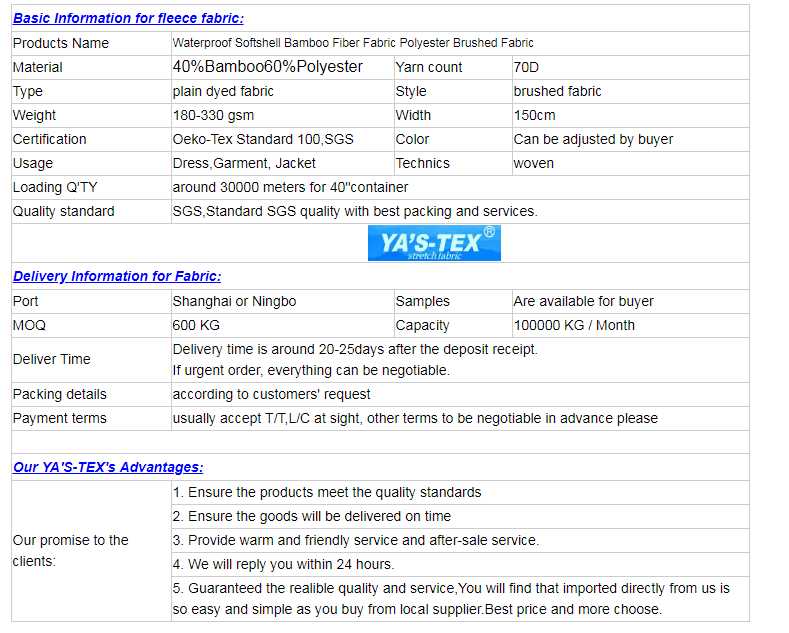Click the brushed fabric style value
The width and height of the screenshot is (789, 633).
tap(557, 91)
